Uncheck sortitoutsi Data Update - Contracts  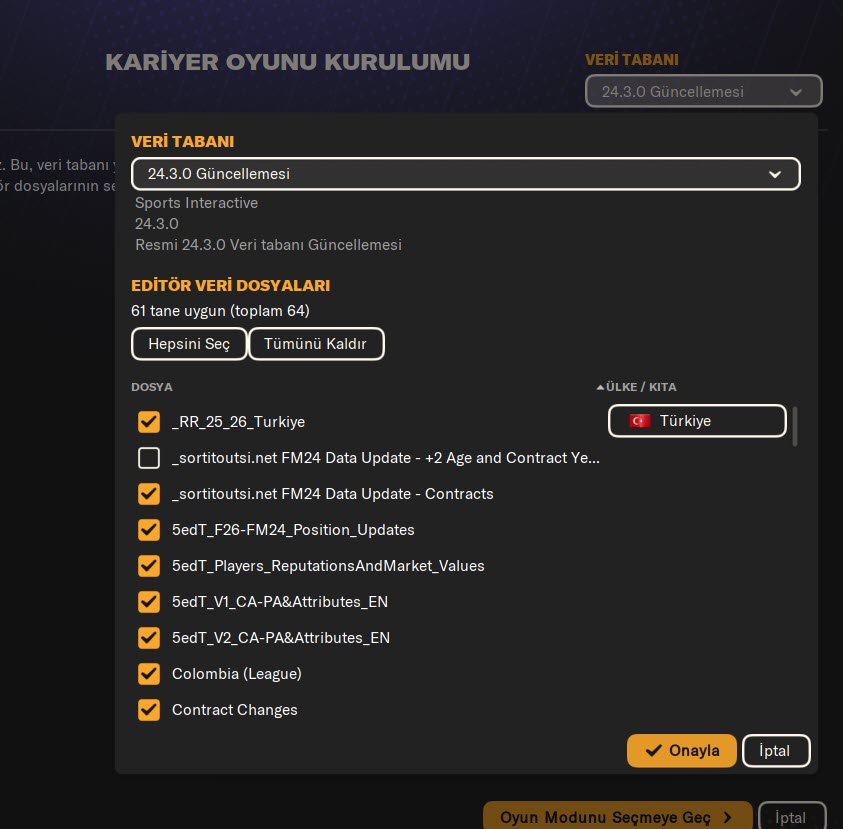pyautogui.click(x=149, y=494)
